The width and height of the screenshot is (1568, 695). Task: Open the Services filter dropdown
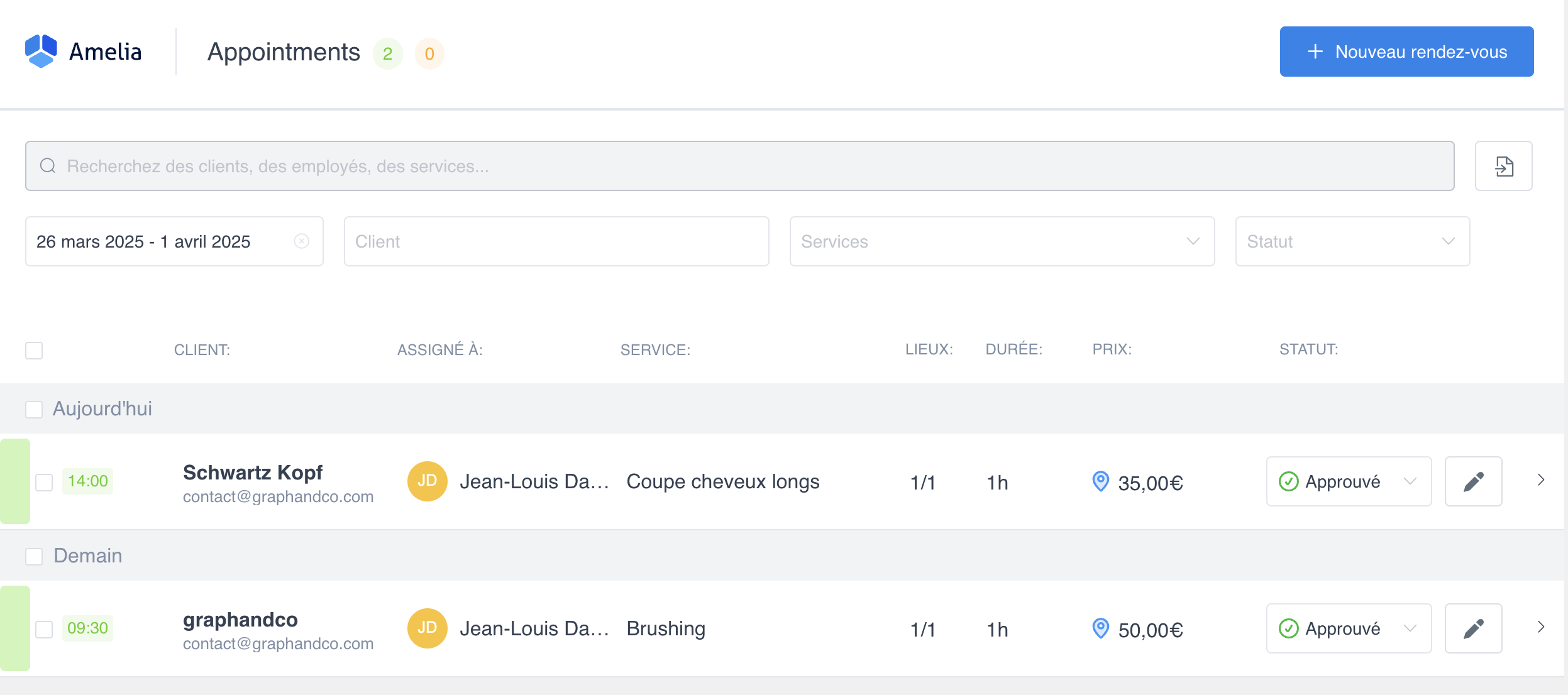(x=1002, y=242)
